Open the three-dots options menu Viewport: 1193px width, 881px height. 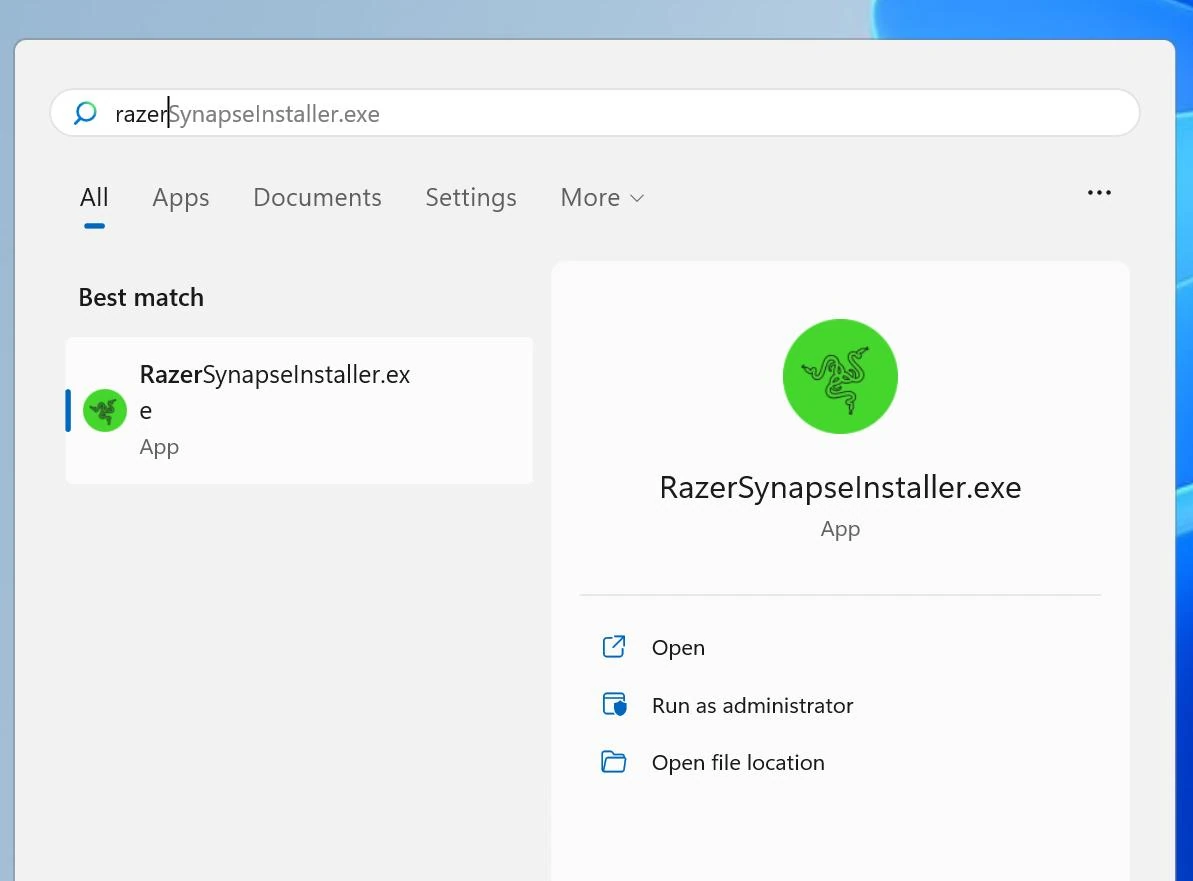1099,193
